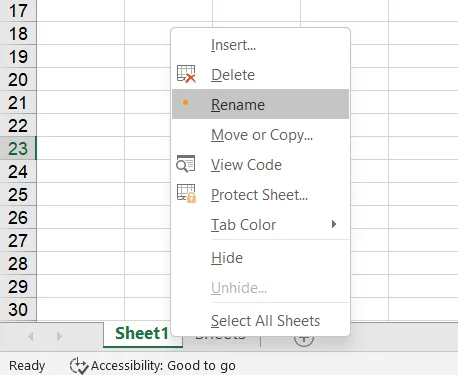Select the row 18 header

point(18,33)
